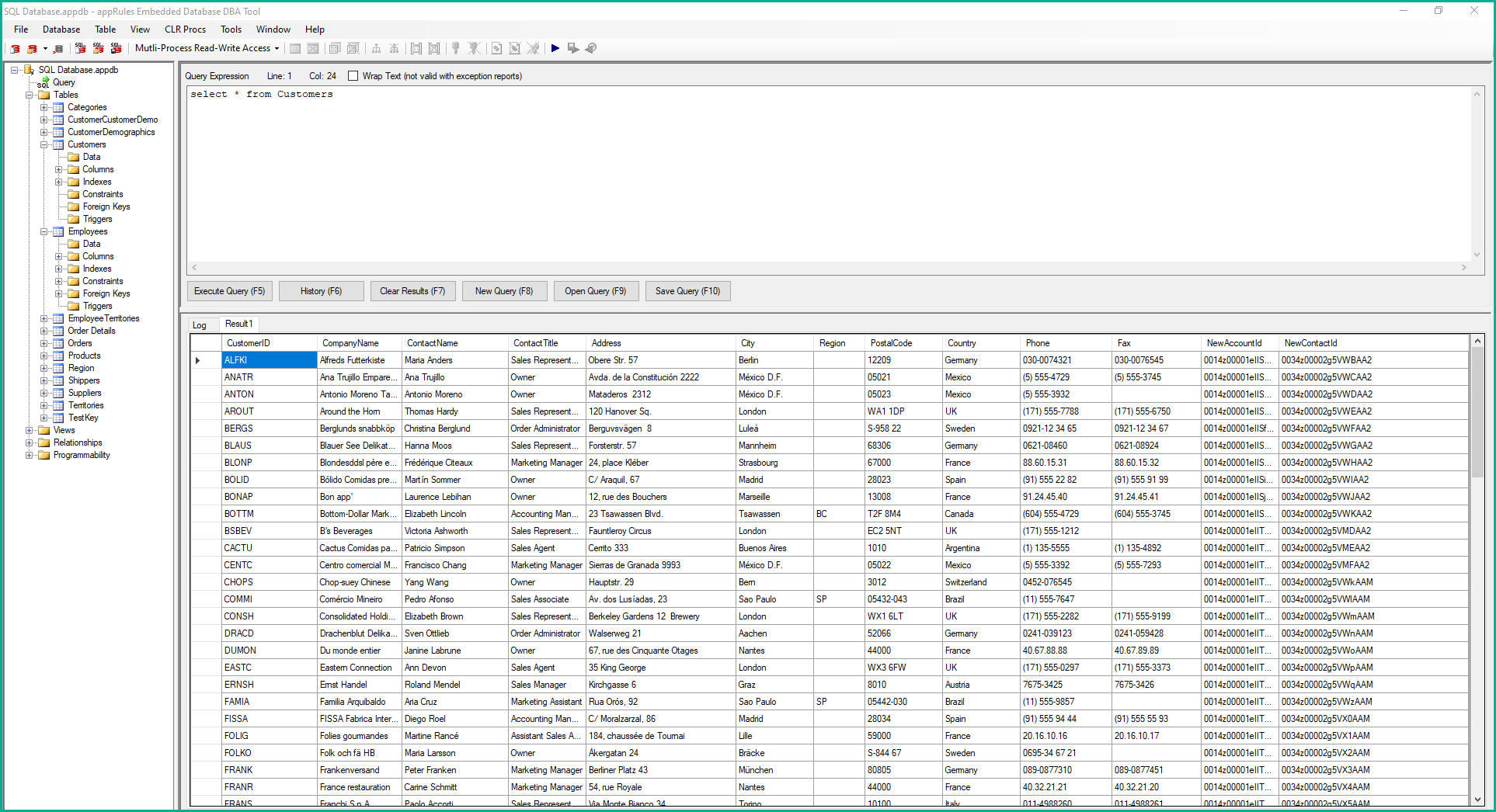Viewport: 1496px width, 812px height.
Task: Click the CompanyName column header
Action: coord(350,343)
